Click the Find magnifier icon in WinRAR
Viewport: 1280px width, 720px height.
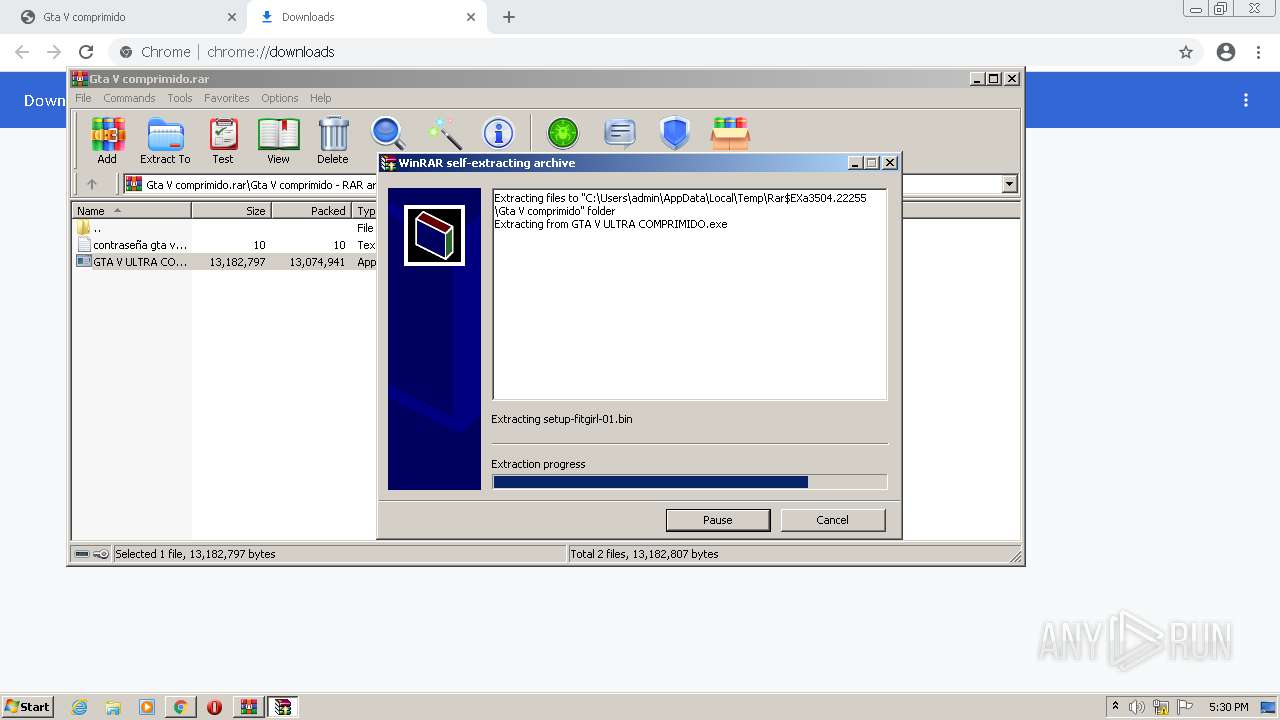click(x=388, y=133)
